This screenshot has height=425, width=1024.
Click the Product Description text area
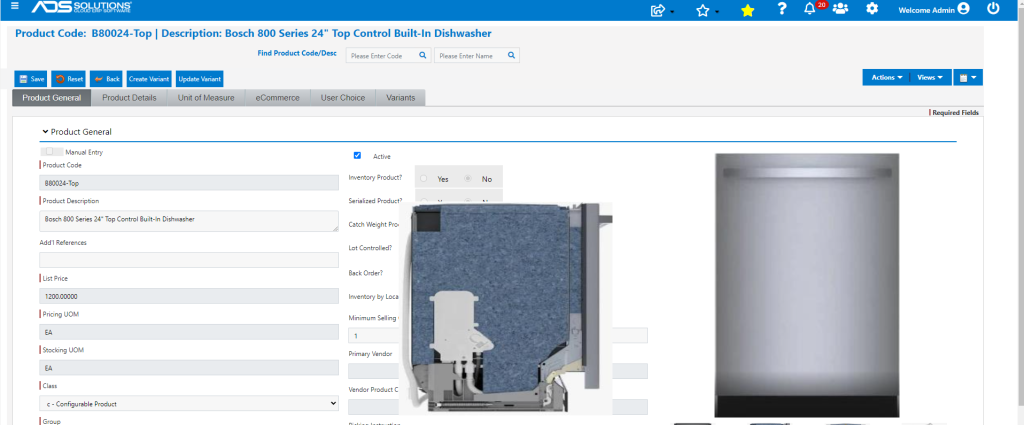click(189, 221)
